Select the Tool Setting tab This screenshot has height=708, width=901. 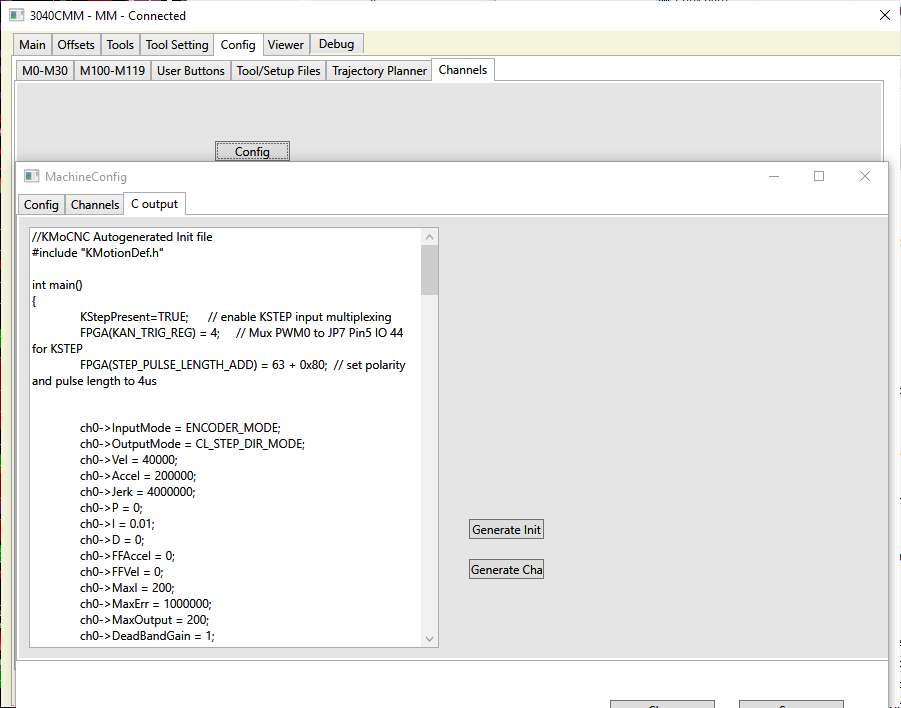coord(177,45)
